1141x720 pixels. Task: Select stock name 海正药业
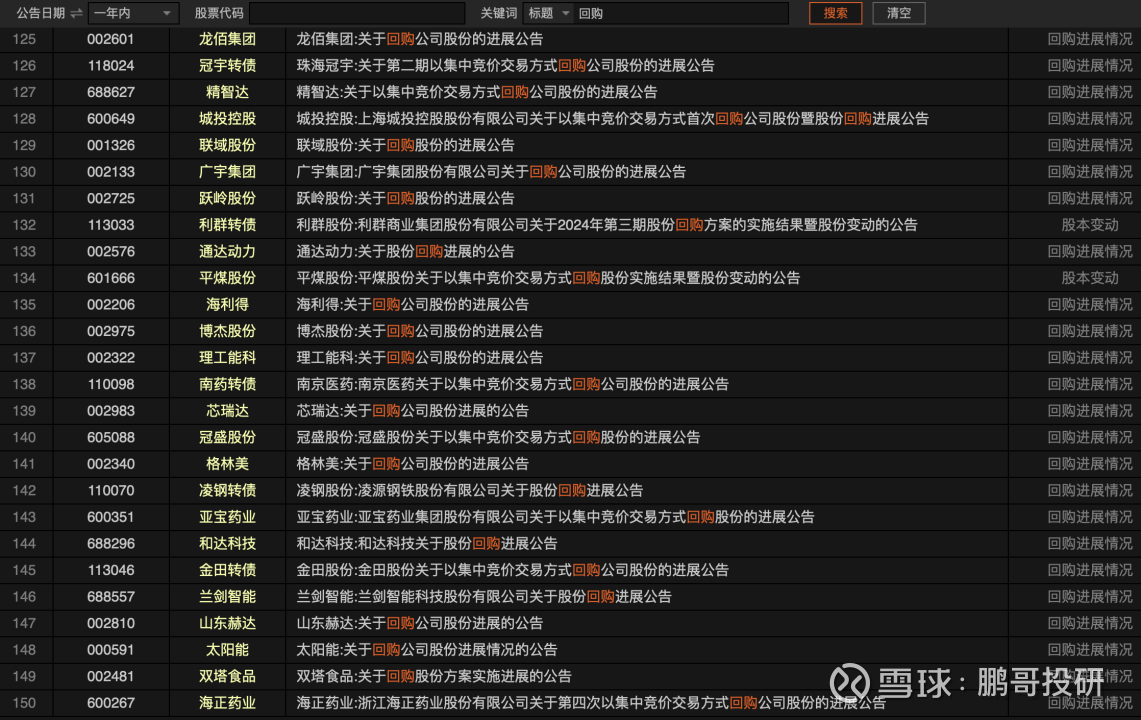[227, 703]
